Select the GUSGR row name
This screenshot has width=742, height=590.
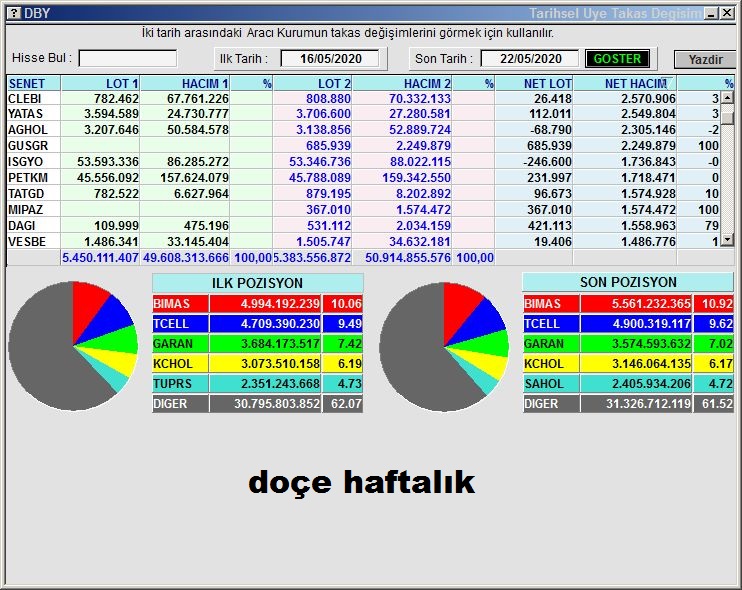27,146
